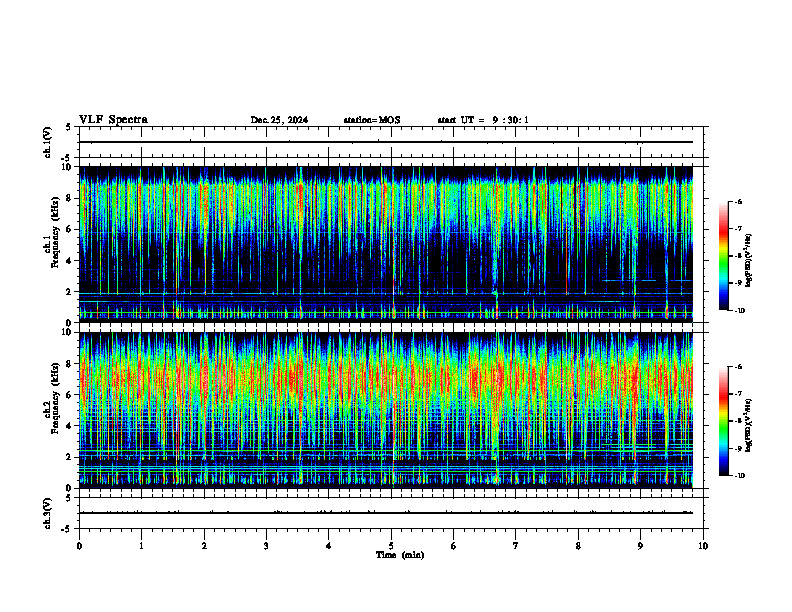792x612 pixels.
Task: Click the "Time (min)" axis title
Action: tap(400, 555)
